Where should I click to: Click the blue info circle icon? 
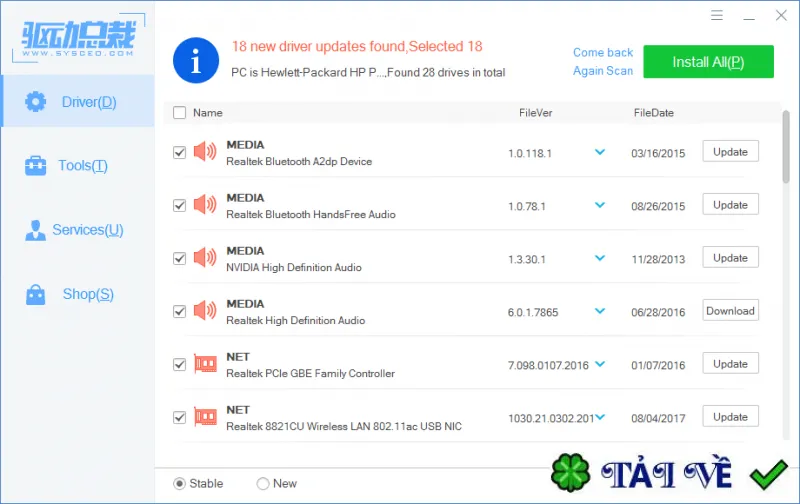coord(196,60)
